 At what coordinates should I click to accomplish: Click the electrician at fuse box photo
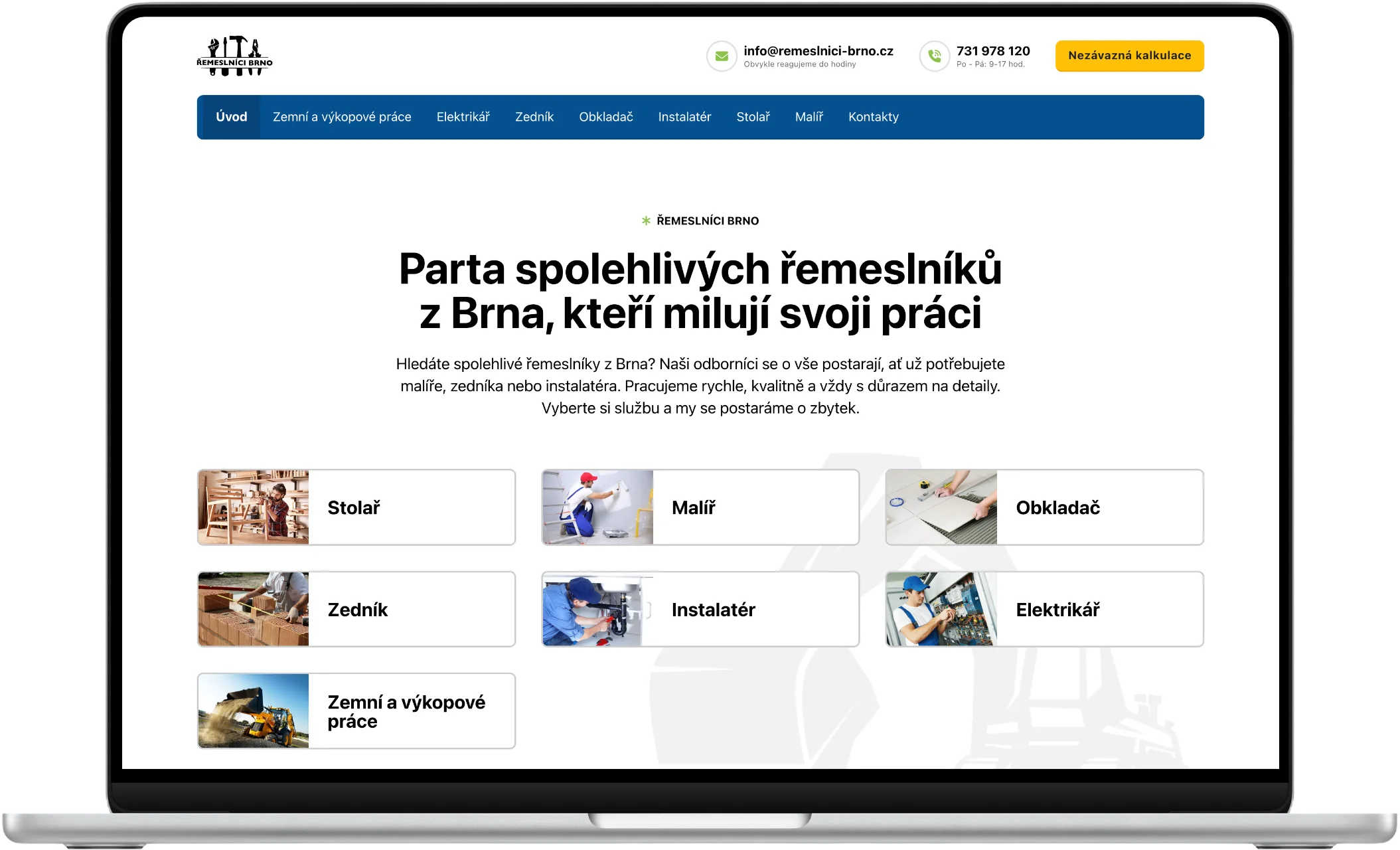coord(941,609)
